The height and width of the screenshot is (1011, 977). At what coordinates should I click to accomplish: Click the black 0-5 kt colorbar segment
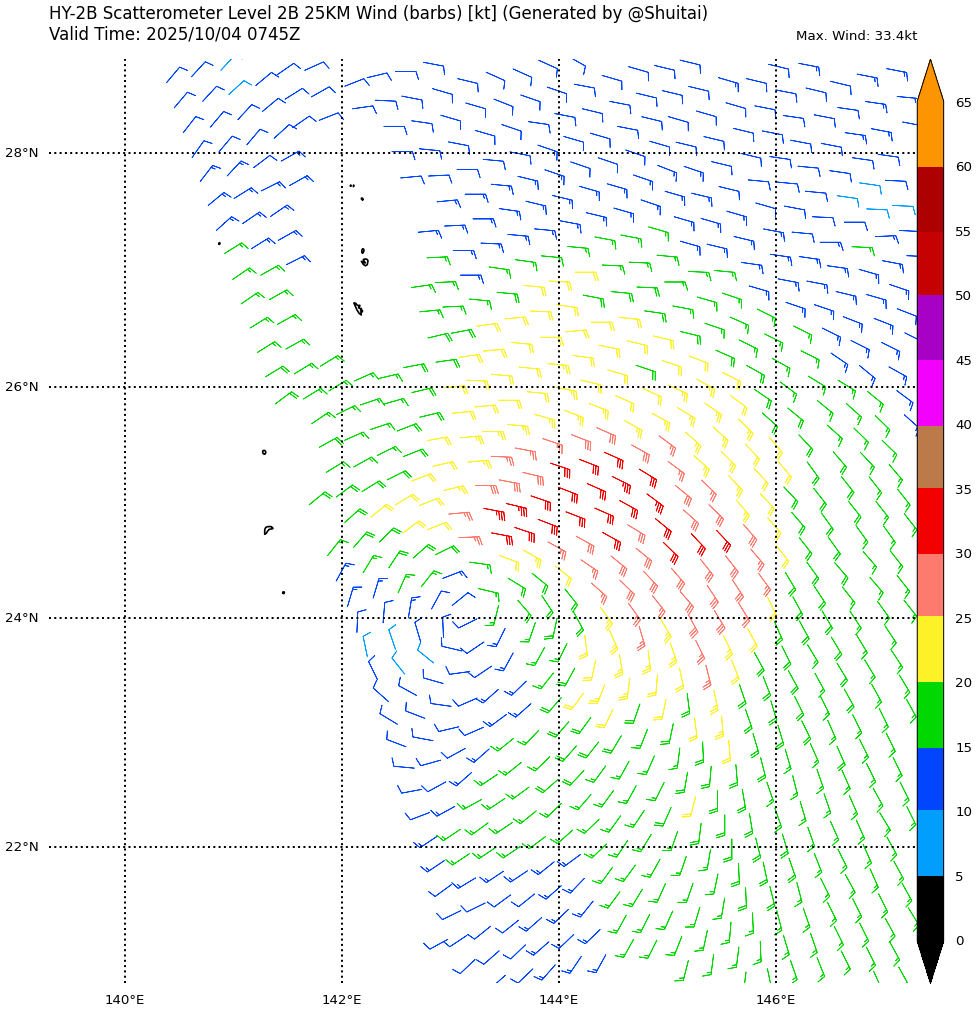(930, 908)
